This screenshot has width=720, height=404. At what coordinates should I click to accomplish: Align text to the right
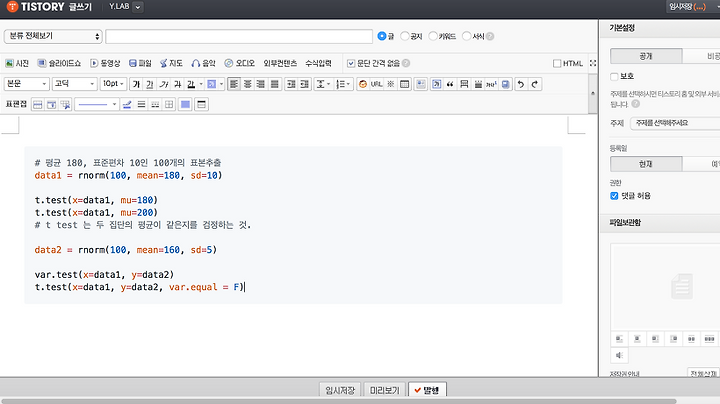coord(261,84)
